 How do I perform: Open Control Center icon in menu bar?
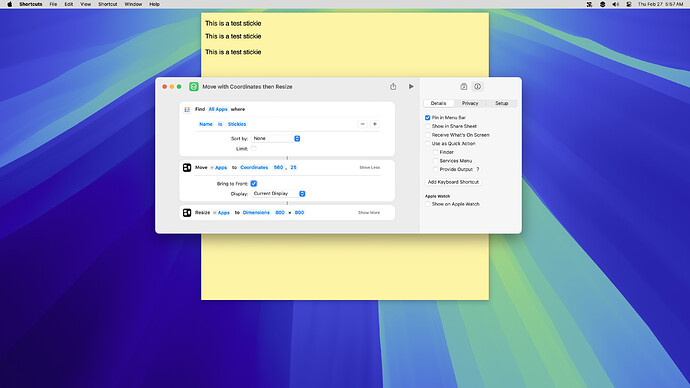pos(629,4)
